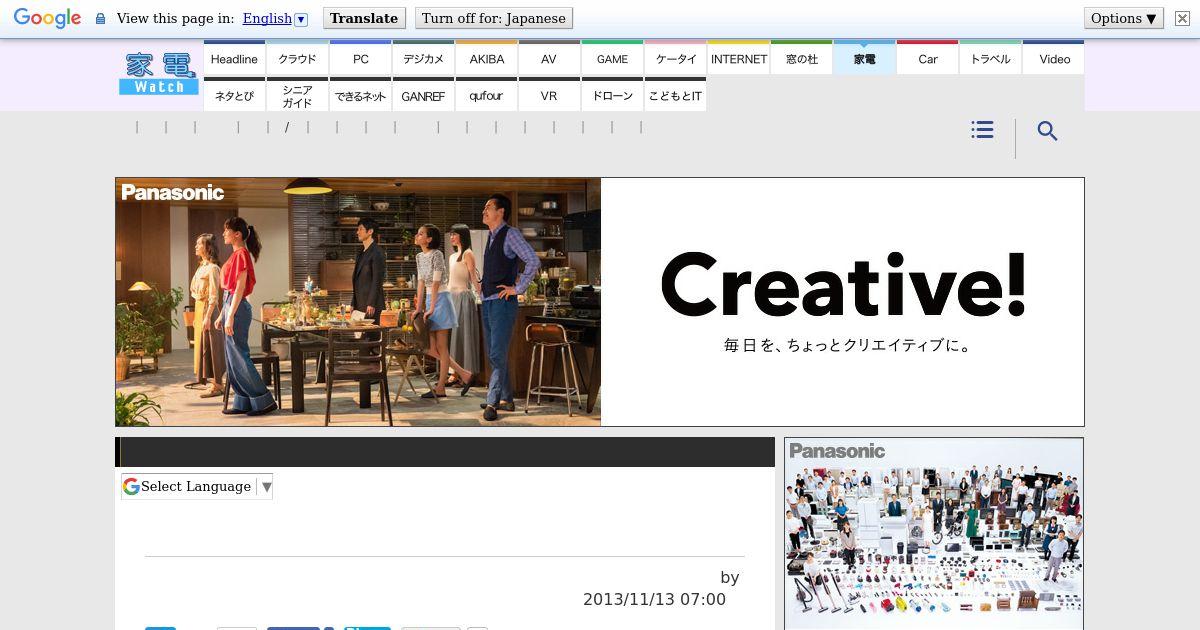Select the AKIBA tab

486,59
